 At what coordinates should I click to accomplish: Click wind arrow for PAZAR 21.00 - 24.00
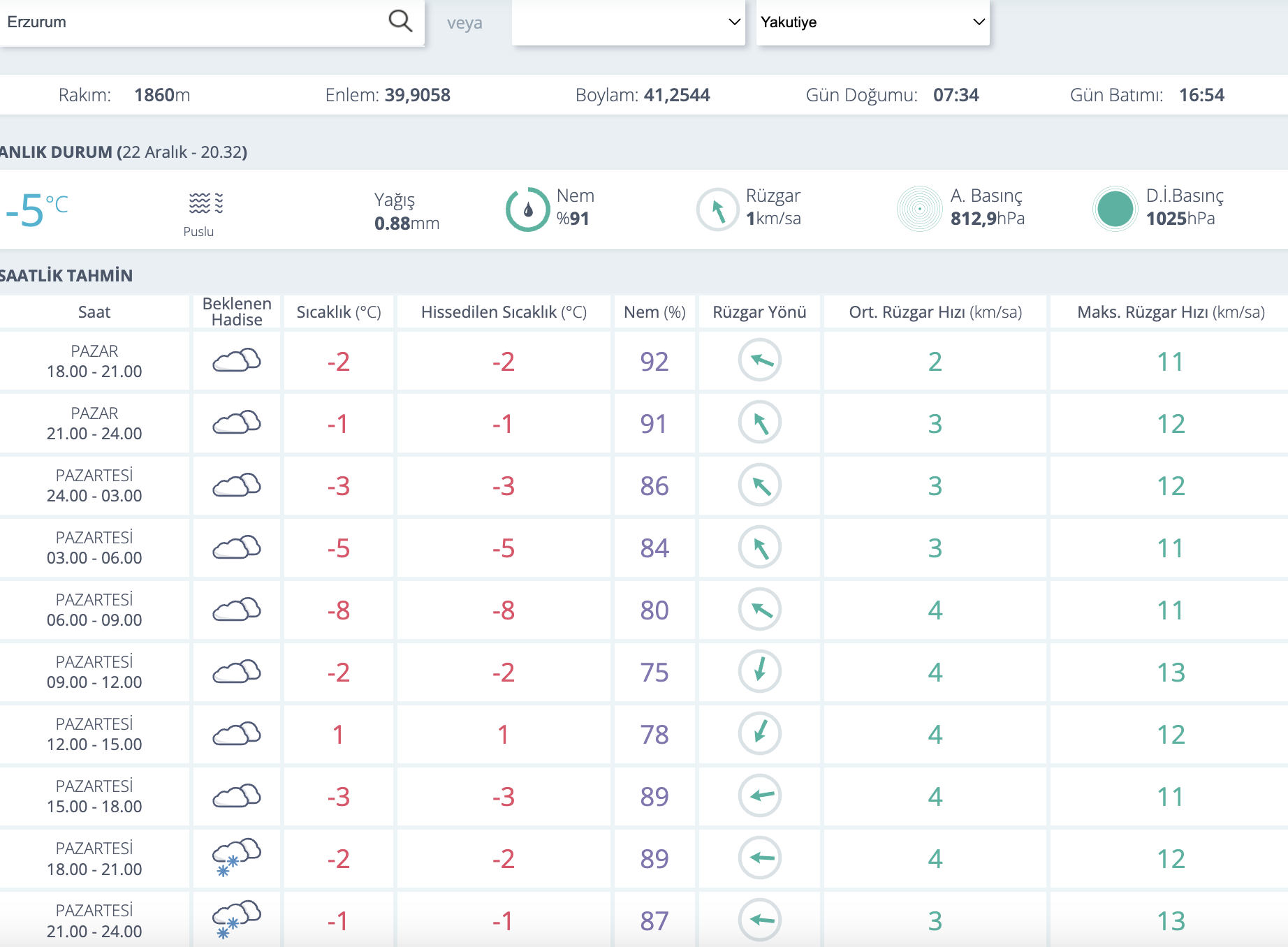coord(760,423)
